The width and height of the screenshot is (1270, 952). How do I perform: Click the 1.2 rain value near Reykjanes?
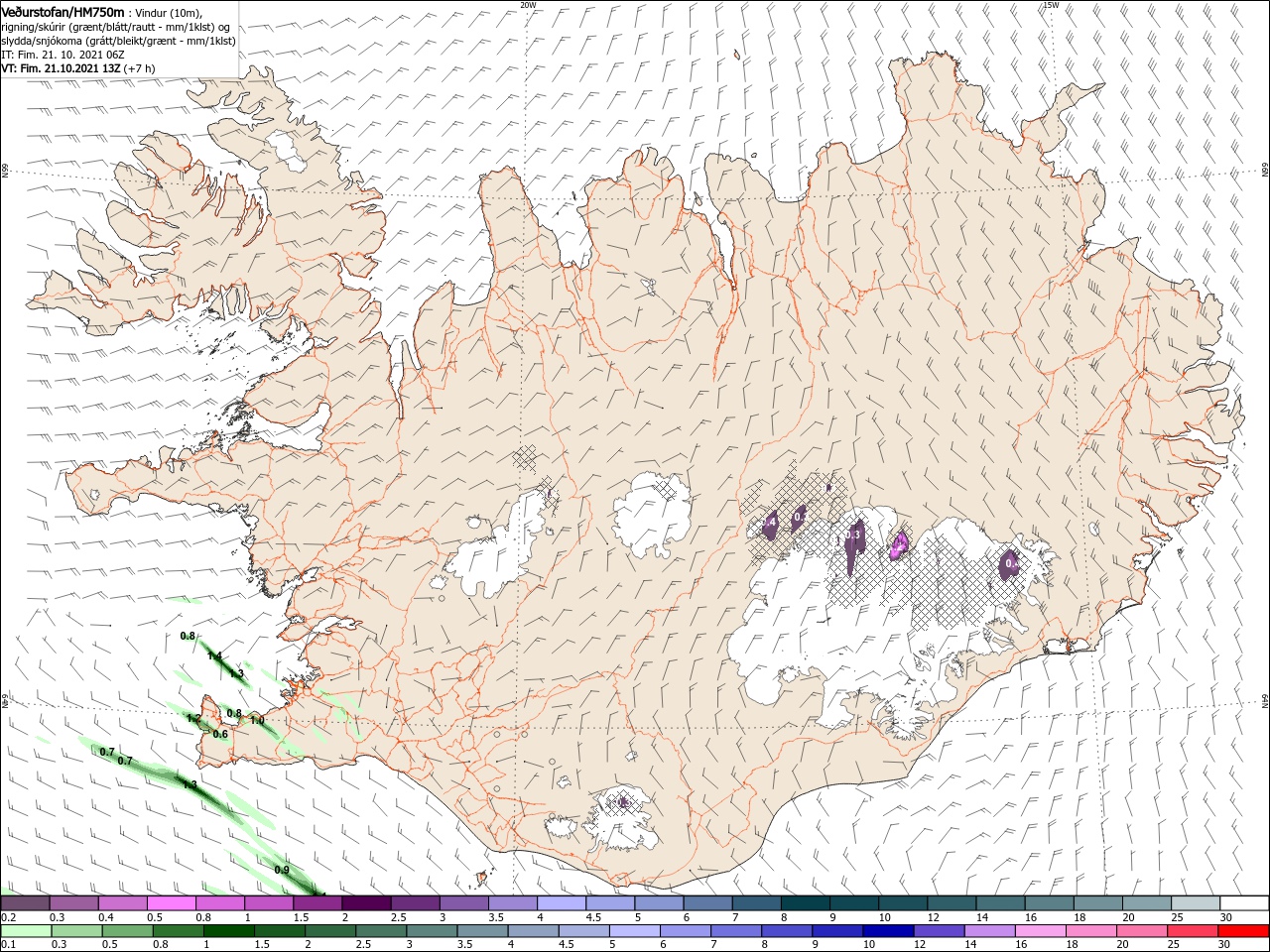pyautogui.click(x=194, y=718)
